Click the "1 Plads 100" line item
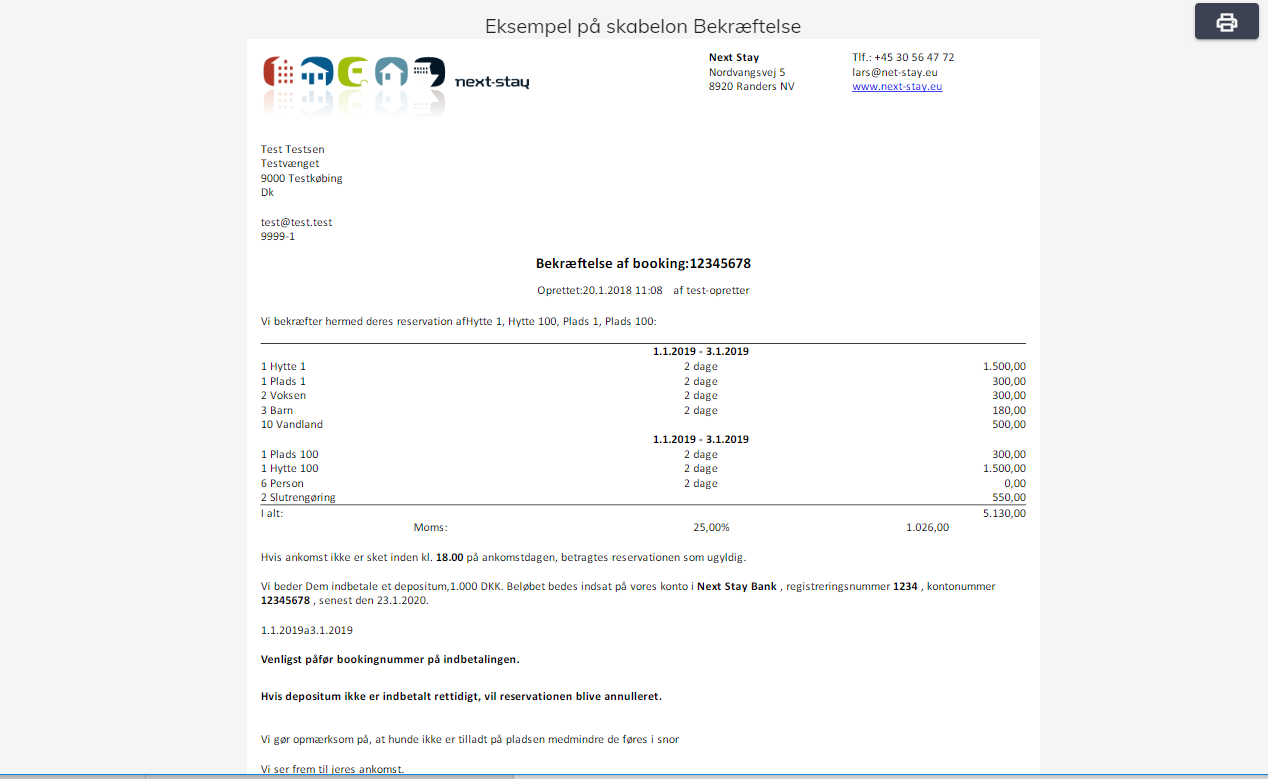This screenshot has width=1268, height=779. click(x=290, y=454)
